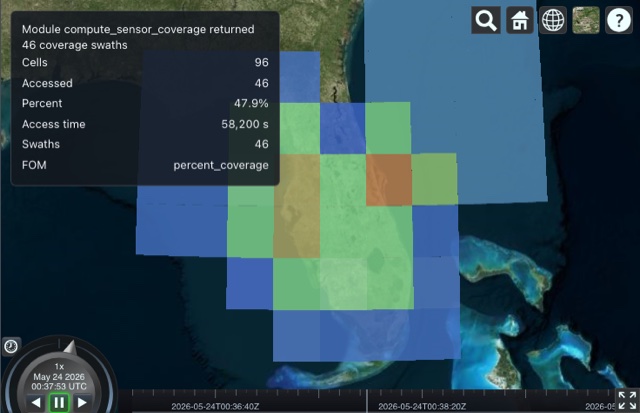The image size is (640, 413).
Task: Click the Access time value 58,200 s
Action: click(x=245, y=124)
